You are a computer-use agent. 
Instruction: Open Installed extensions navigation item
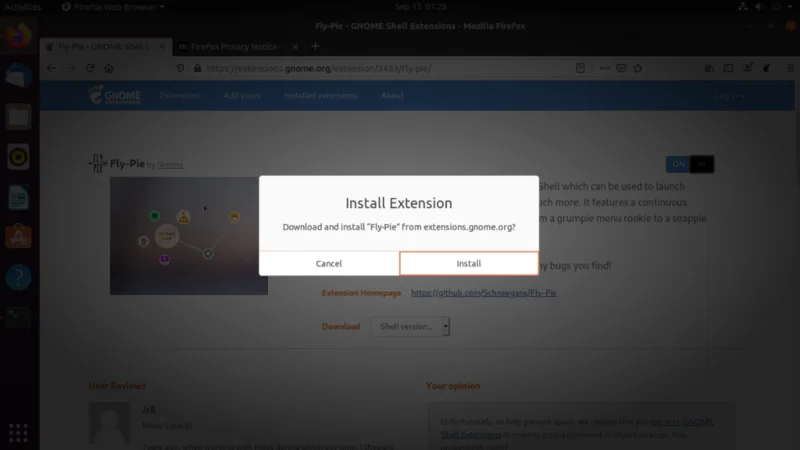click(x=321, y=95)
